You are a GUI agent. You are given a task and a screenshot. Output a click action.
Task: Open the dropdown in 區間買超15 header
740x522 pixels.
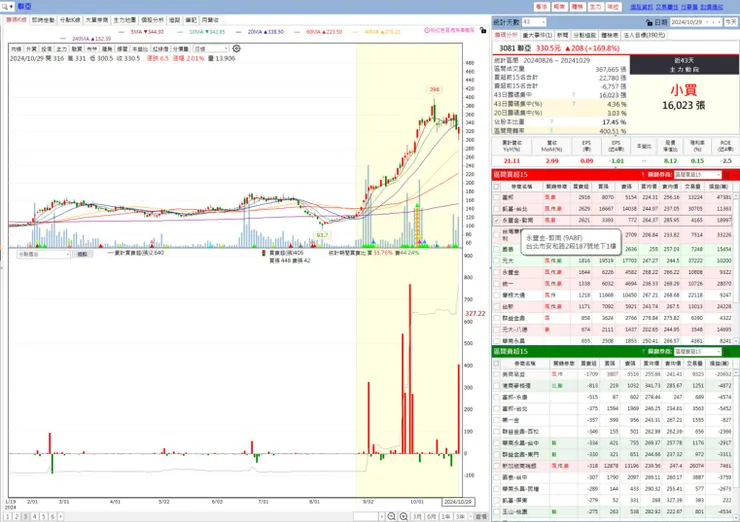[x=698, y=175]
